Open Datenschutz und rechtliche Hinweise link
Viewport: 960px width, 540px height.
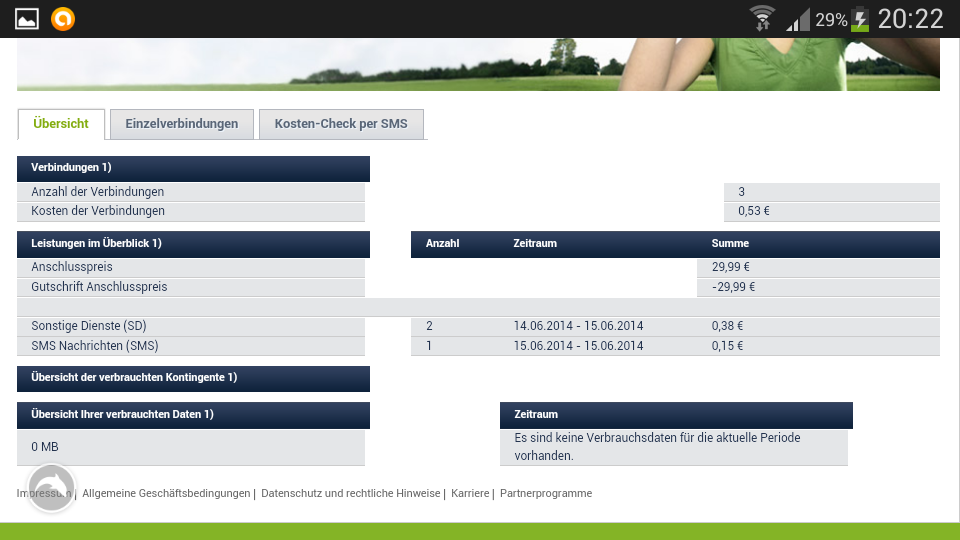pyautogui.click(x=350, y=493)
